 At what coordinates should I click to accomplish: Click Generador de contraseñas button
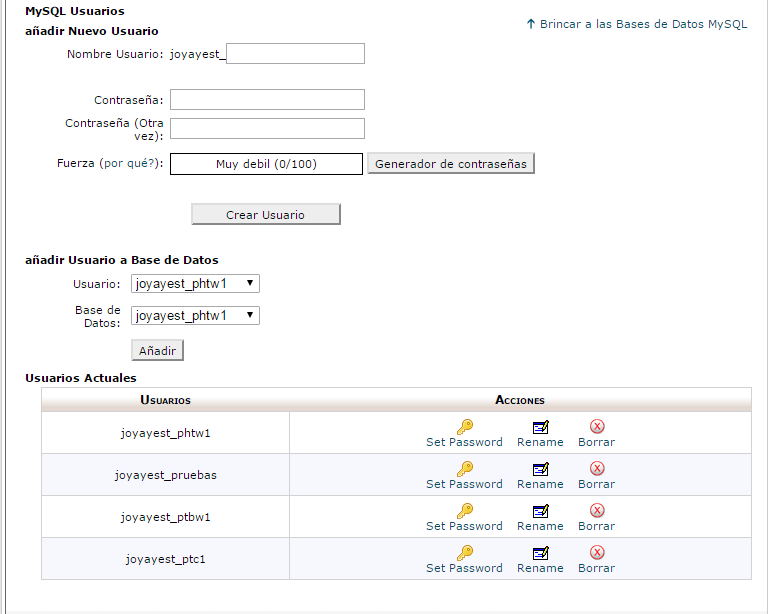coord(451,164)
